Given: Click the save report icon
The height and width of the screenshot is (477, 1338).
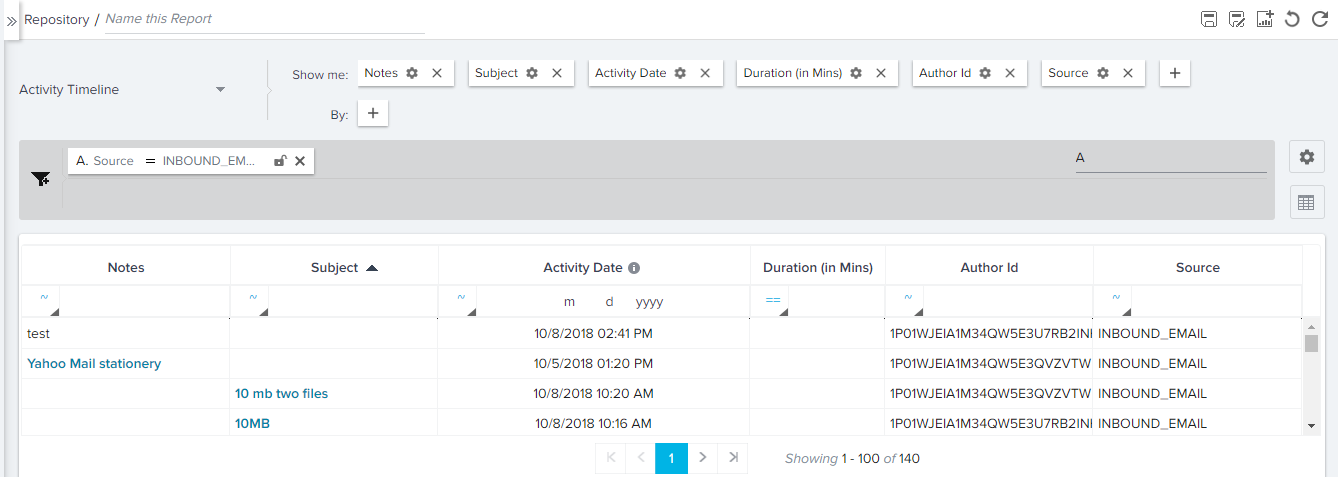Looking at the screenshot, I should (1208, 19).
